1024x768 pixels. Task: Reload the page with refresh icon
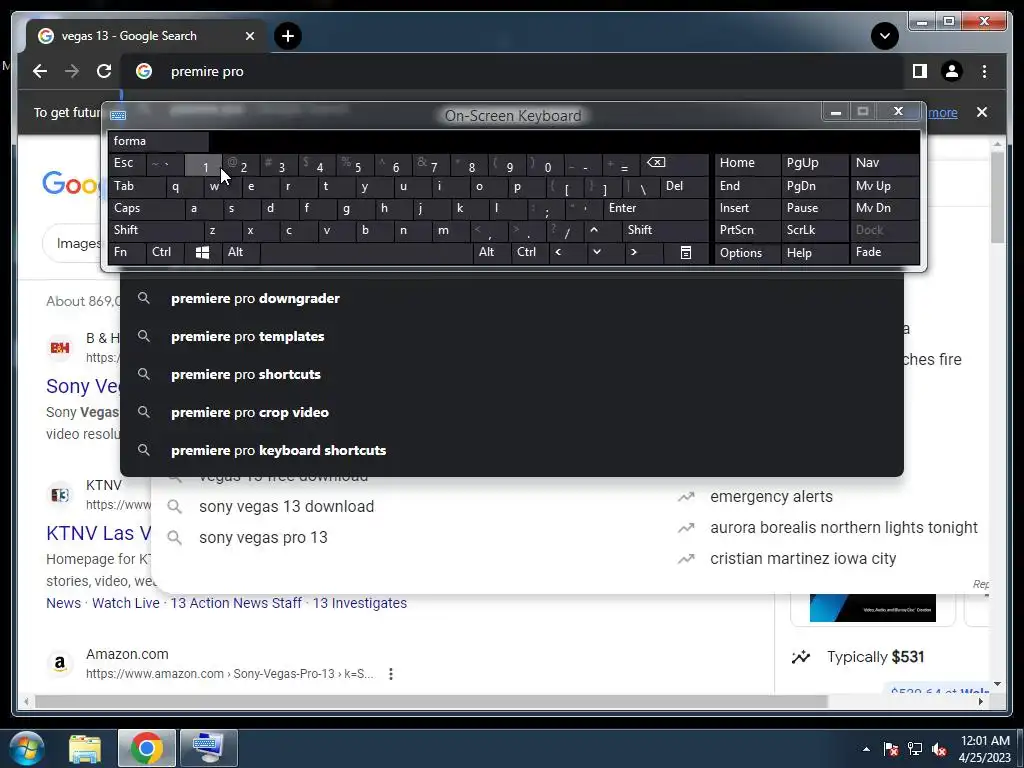pos(104,71)
